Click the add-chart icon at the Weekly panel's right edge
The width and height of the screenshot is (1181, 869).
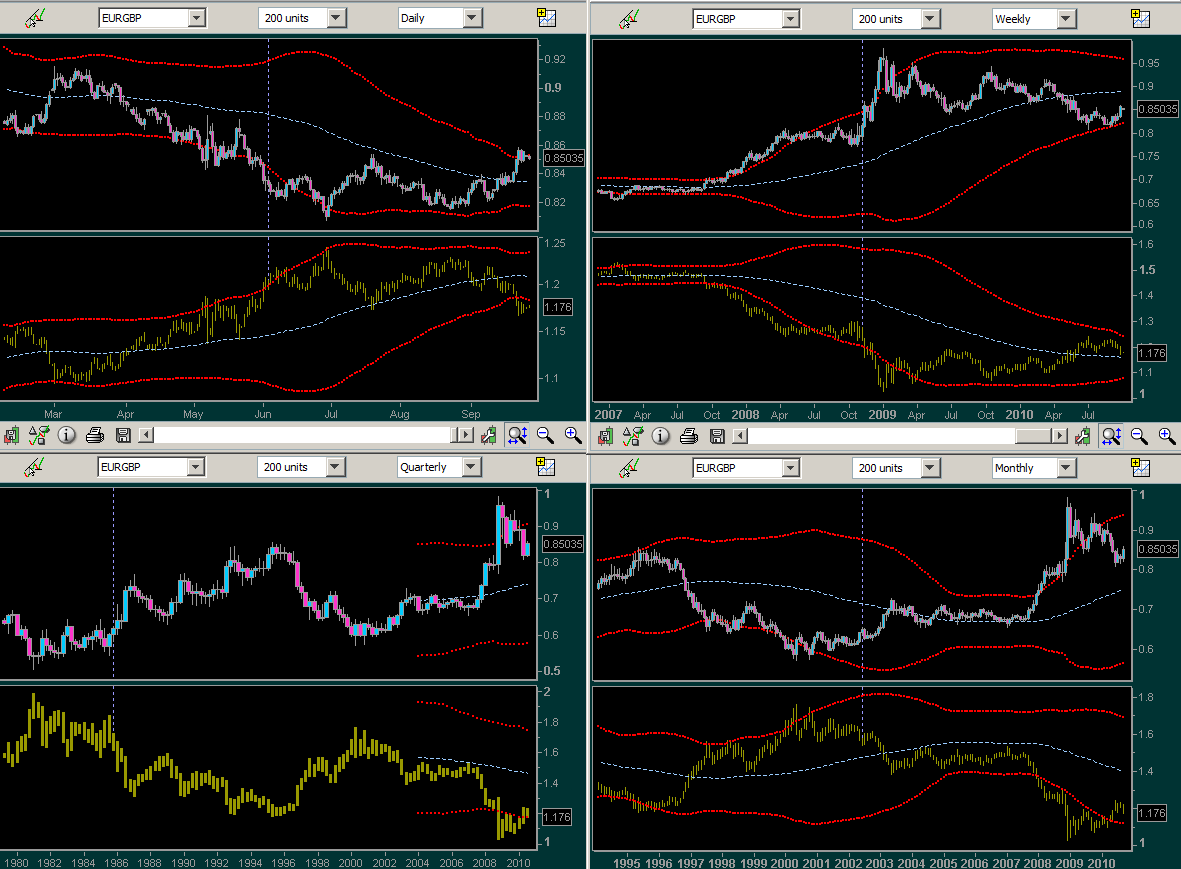(x=1141, y=18)
